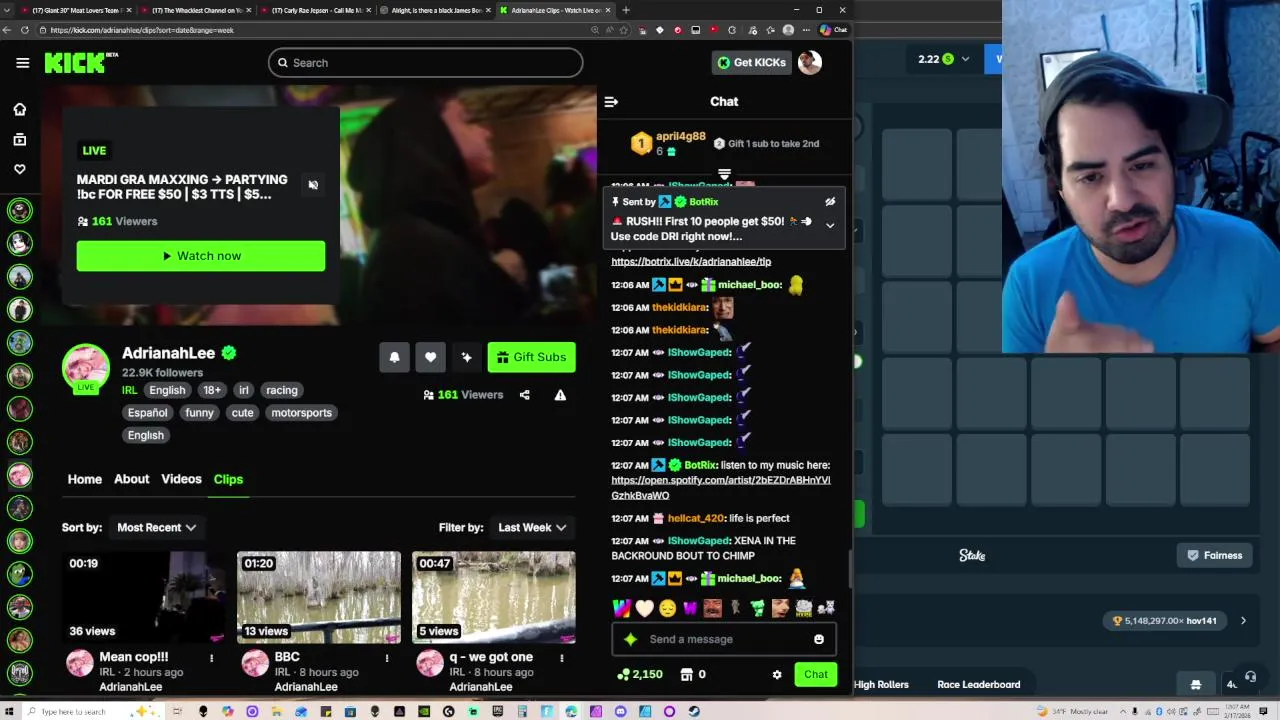Unmute the stream preview speaker icon
The width and height of the screenshot is (1280, 720).
[313, 185]
